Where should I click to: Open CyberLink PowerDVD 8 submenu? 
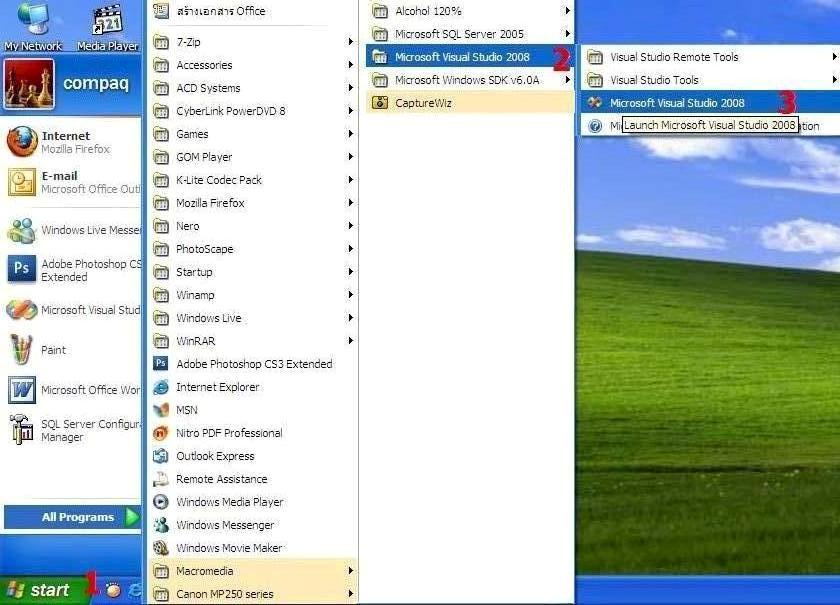pos(252,111)
